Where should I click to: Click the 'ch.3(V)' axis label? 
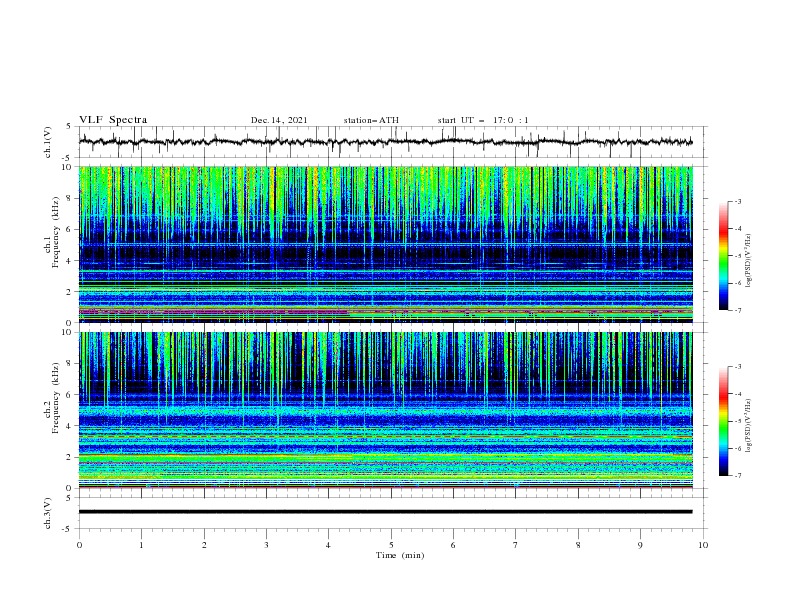(x=48, y=513)
